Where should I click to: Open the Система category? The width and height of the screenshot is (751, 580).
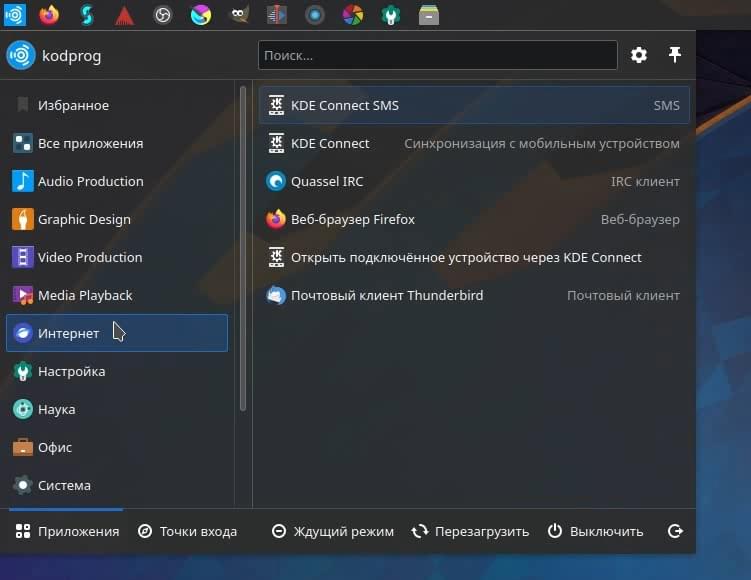click(117, 485)
